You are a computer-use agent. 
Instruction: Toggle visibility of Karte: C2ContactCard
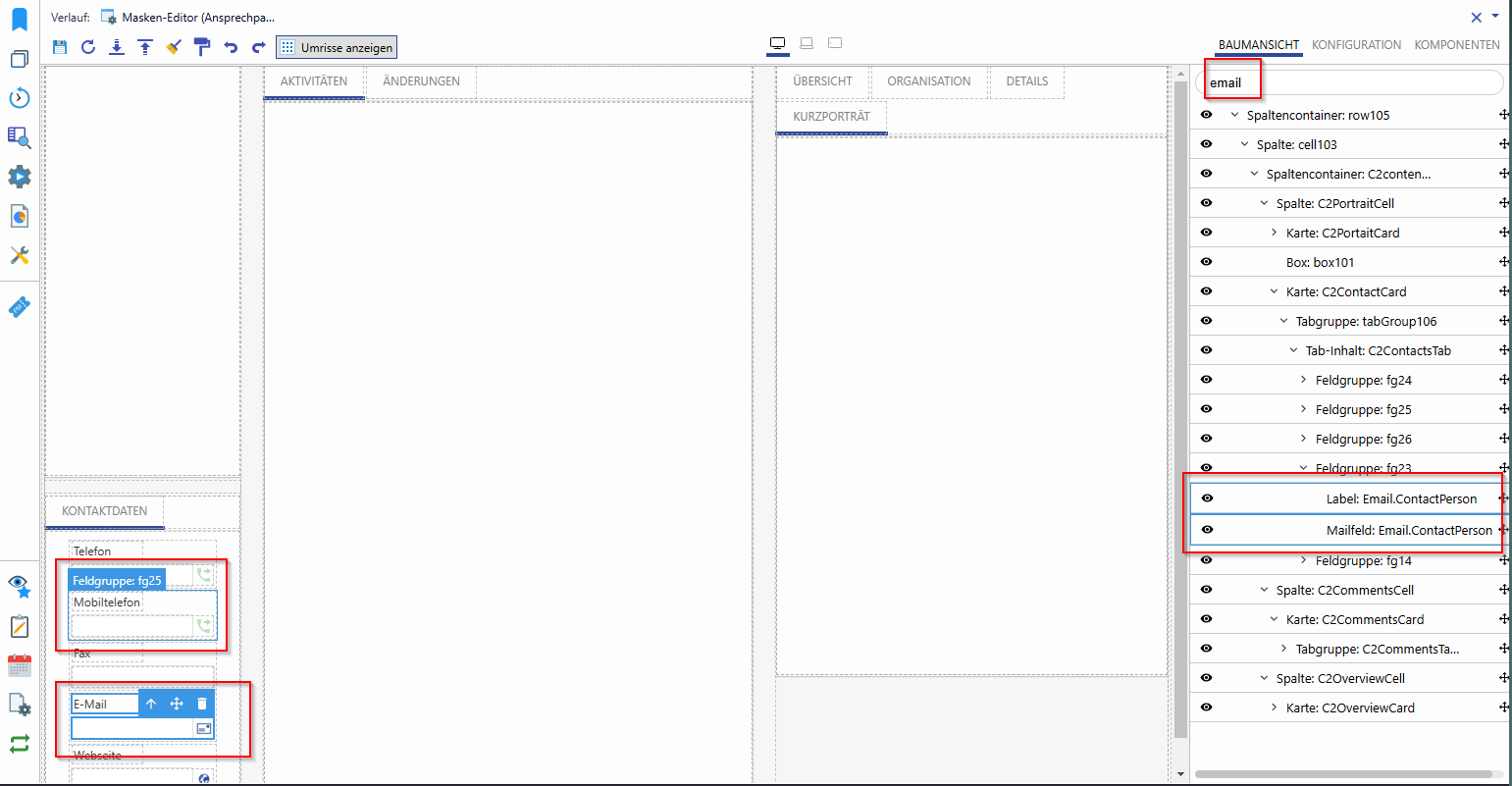[1207, 291]
